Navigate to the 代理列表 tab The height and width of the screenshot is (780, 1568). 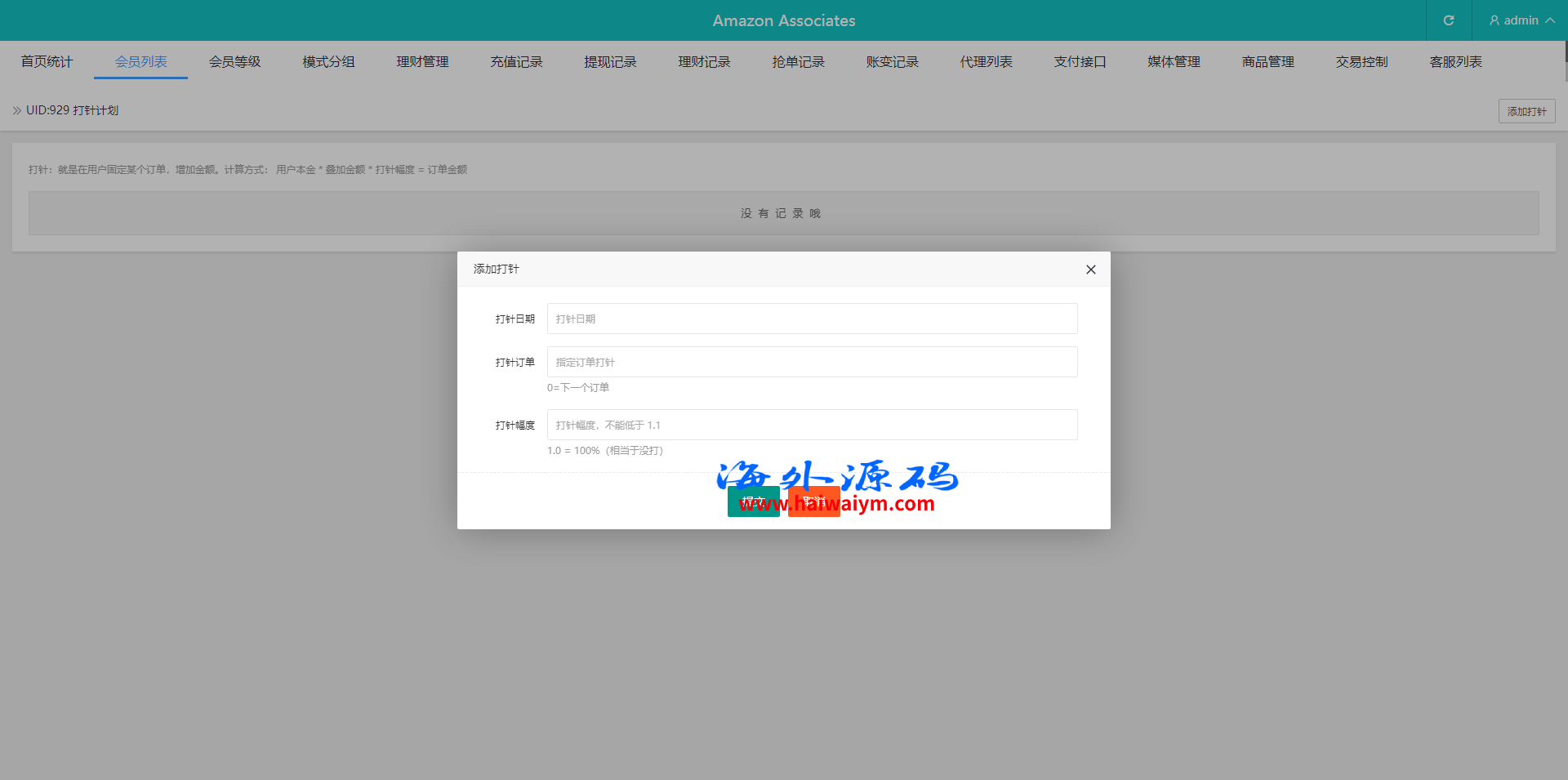(x=986, y=62)
